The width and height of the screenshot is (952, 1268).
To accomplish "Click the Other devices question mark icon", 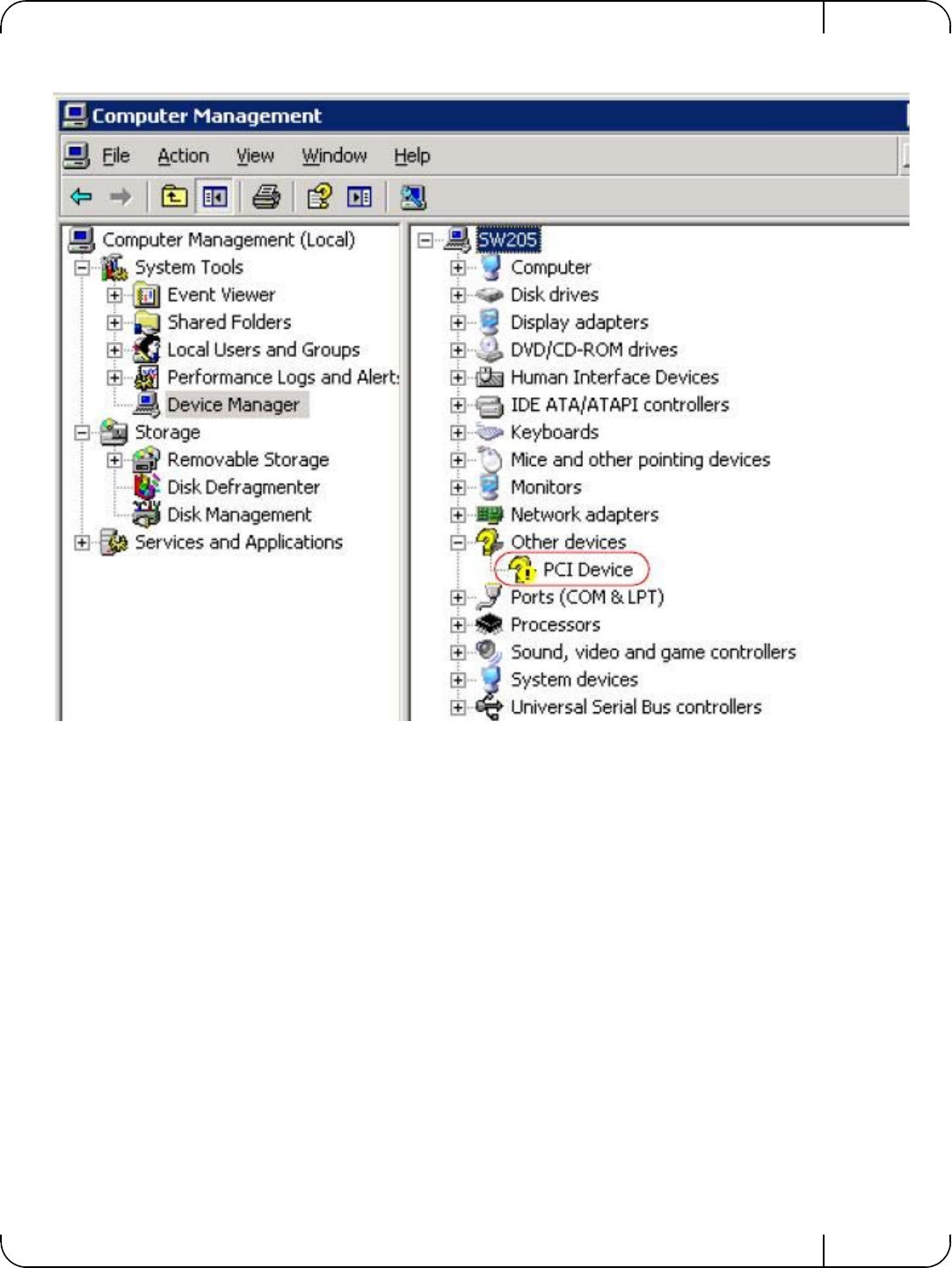I will [489, 543].
